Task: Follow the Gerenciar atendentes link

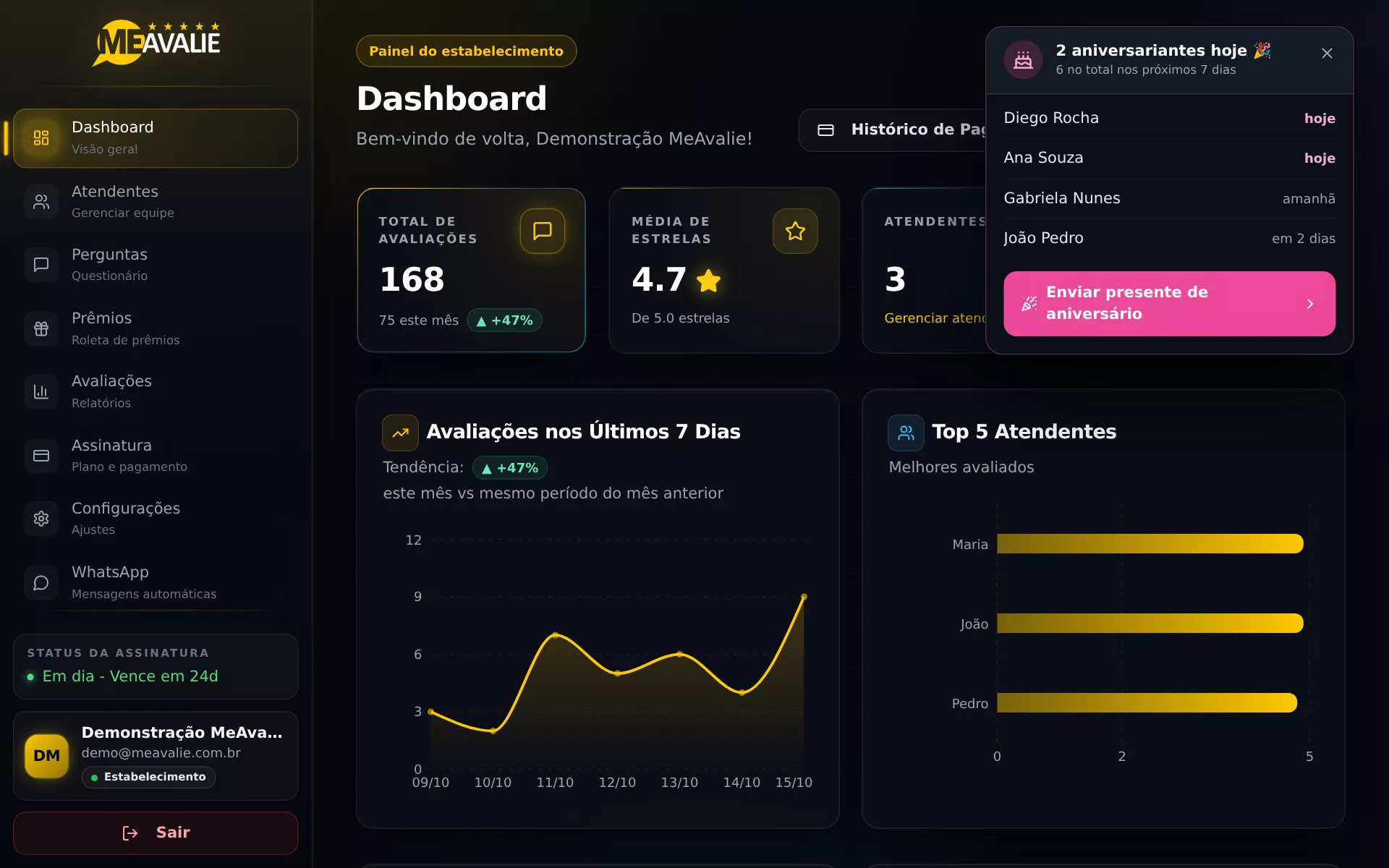Action: tap(935, 318)
